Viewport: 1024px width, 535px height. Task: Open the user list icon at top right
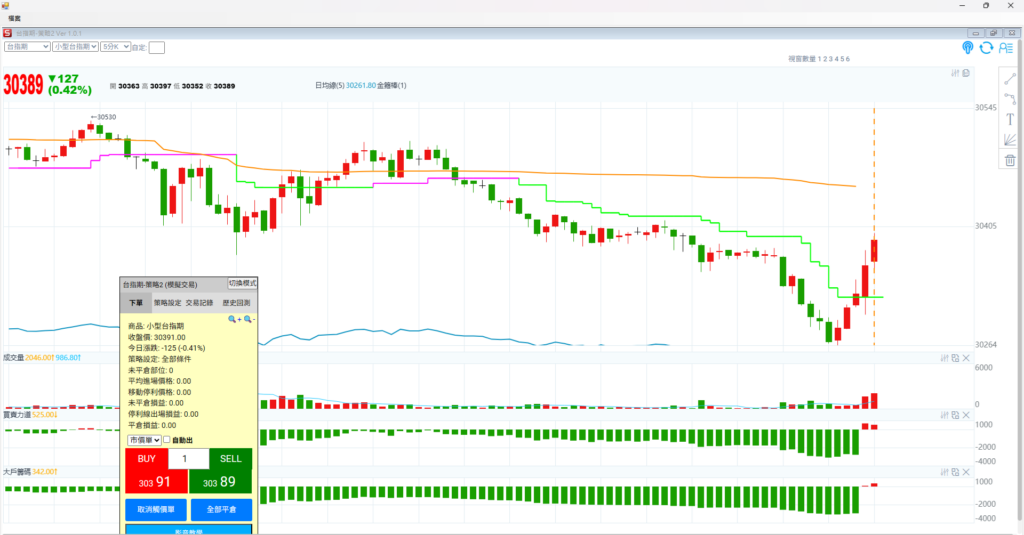(1006, 47)
